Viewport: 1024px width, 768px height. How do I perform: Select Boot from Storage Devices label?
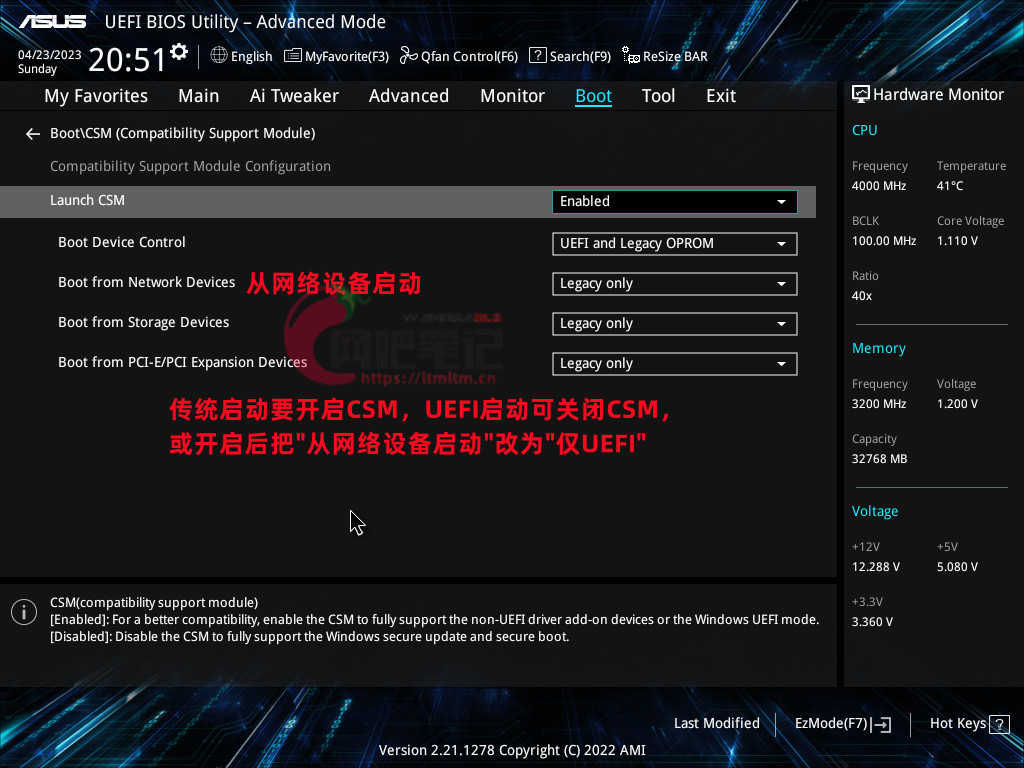(x=144, y=323)
